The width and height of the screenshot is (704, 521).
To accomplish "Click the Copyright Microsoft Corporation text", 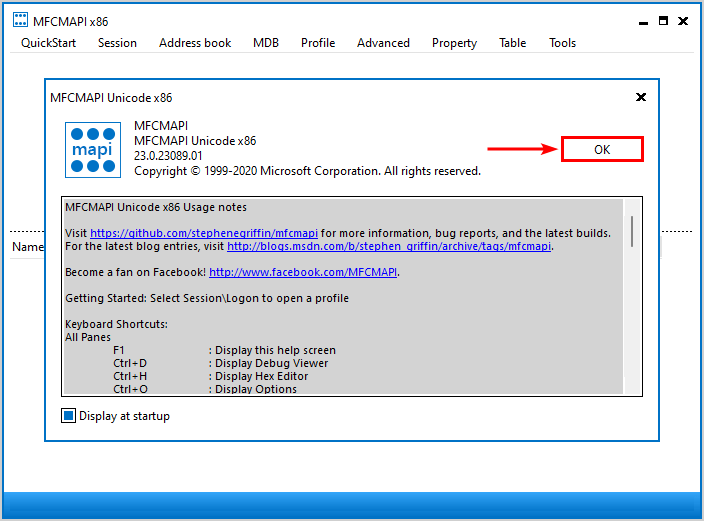I will pos(308,171).
